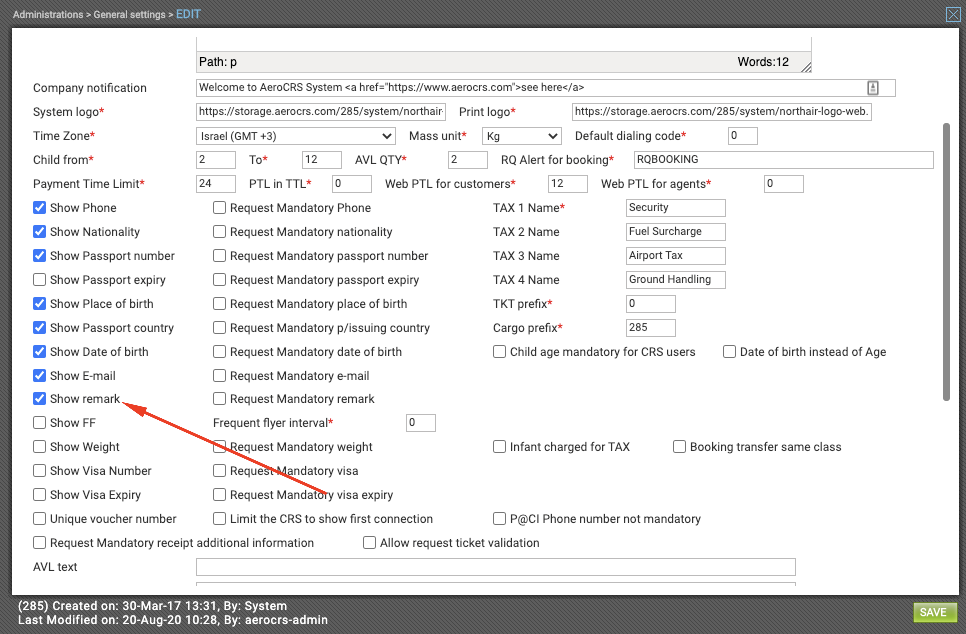The image size is (966, 634).
Task: Check Request Mandatory Phone
Action: click(x=219, y=208)
